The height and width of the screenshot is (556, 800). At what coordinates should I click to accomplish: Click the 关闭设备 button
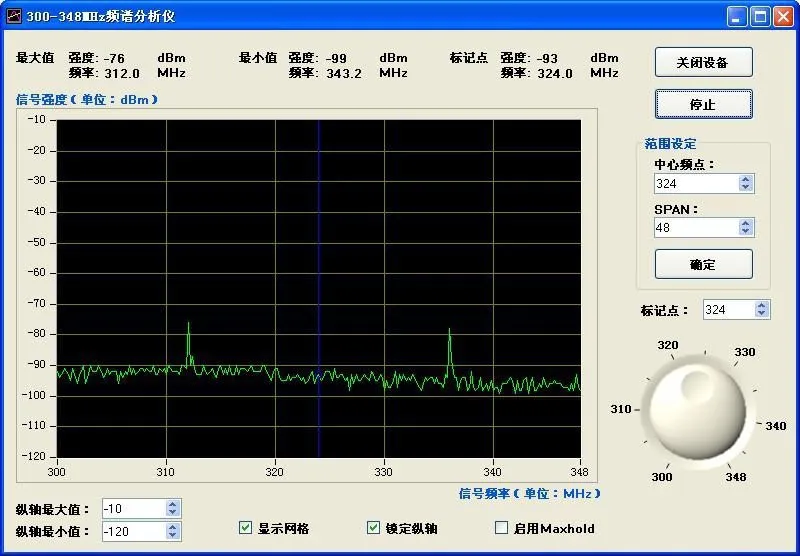(x=704, y=62)
